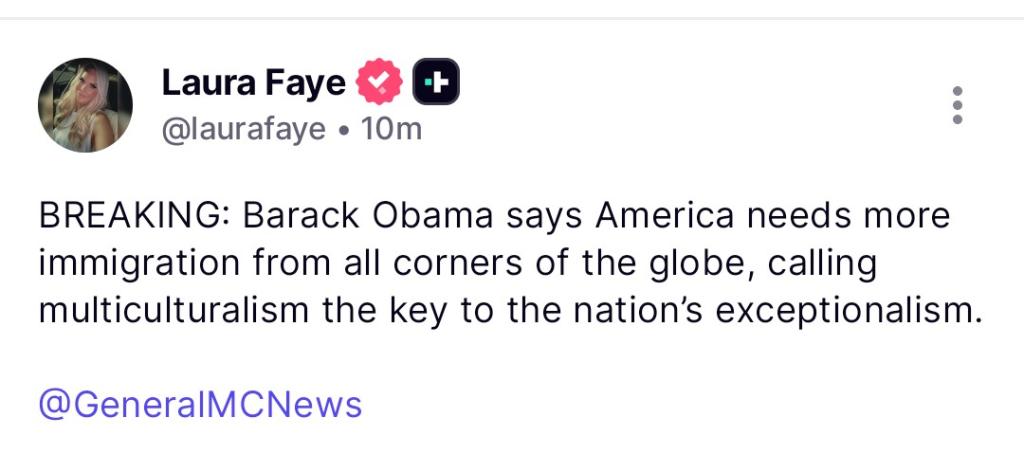Click the Laura Faye display name

pos(252,84)
